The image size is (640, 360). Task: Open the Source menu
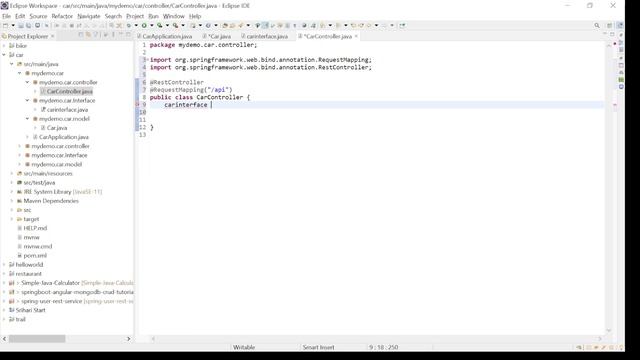[38, 16]
